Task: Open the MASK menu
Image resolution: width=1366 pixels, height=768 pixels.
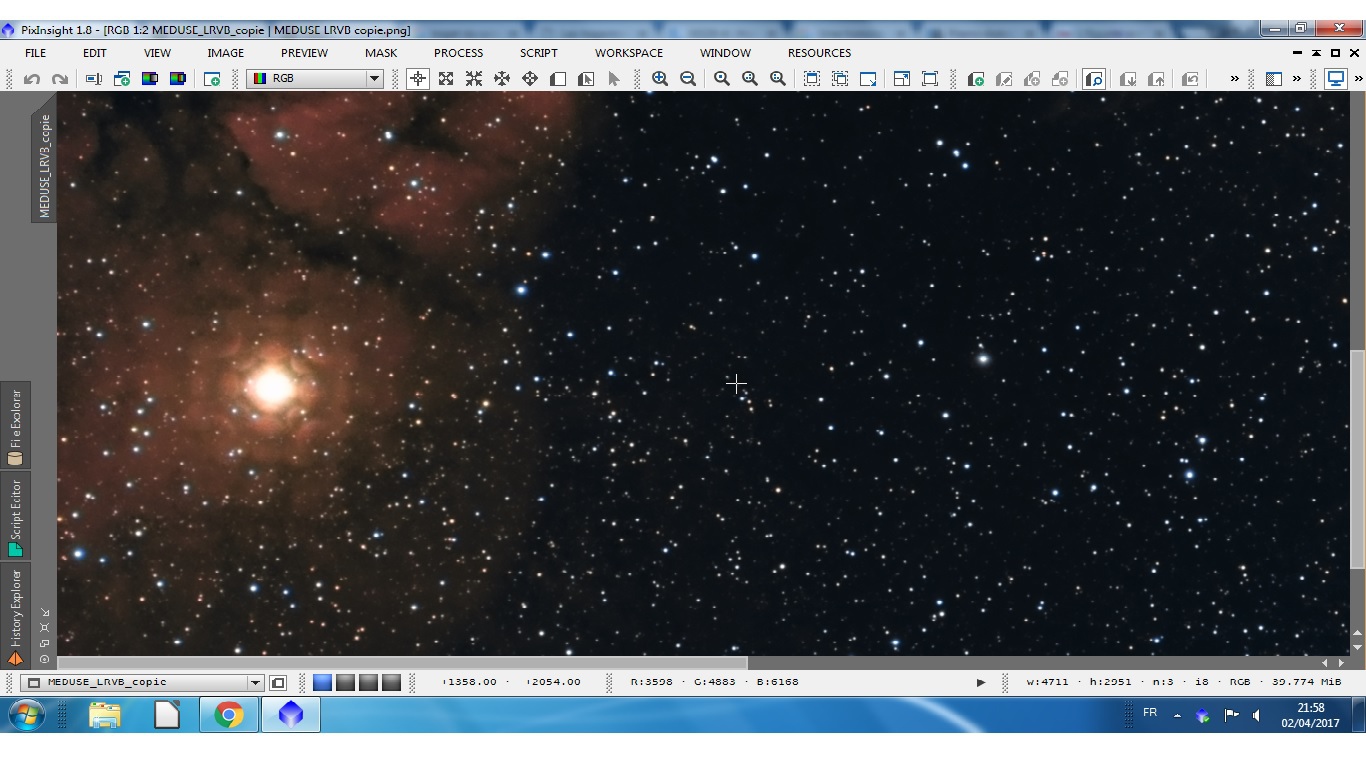Action: [x=381, y=53]
